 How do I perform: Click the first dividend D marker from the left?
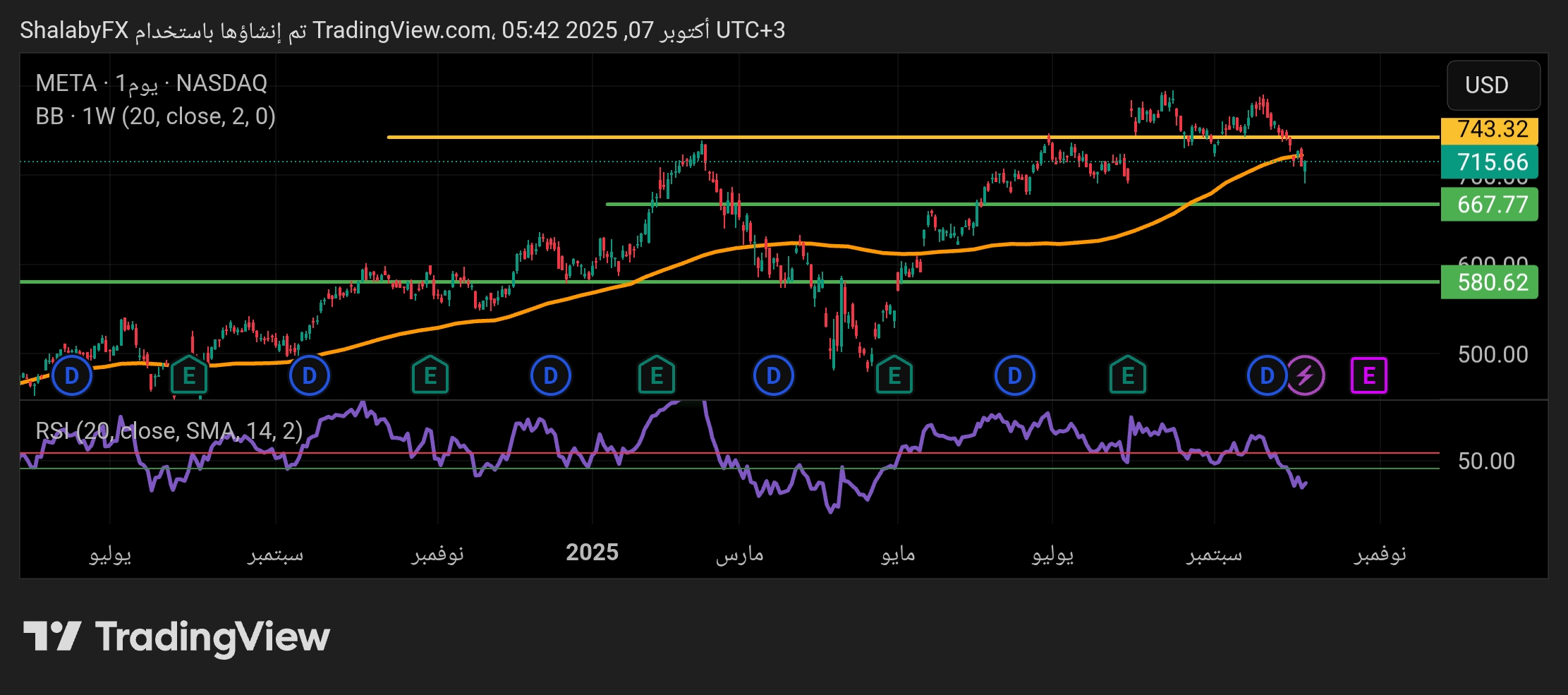coord(72,376)
